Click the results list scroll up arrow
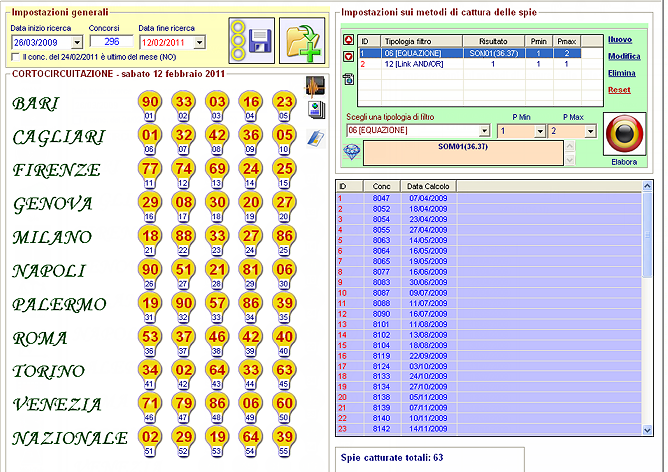The width and height of the screenshot is (668, 472). (x=647, y=186)
